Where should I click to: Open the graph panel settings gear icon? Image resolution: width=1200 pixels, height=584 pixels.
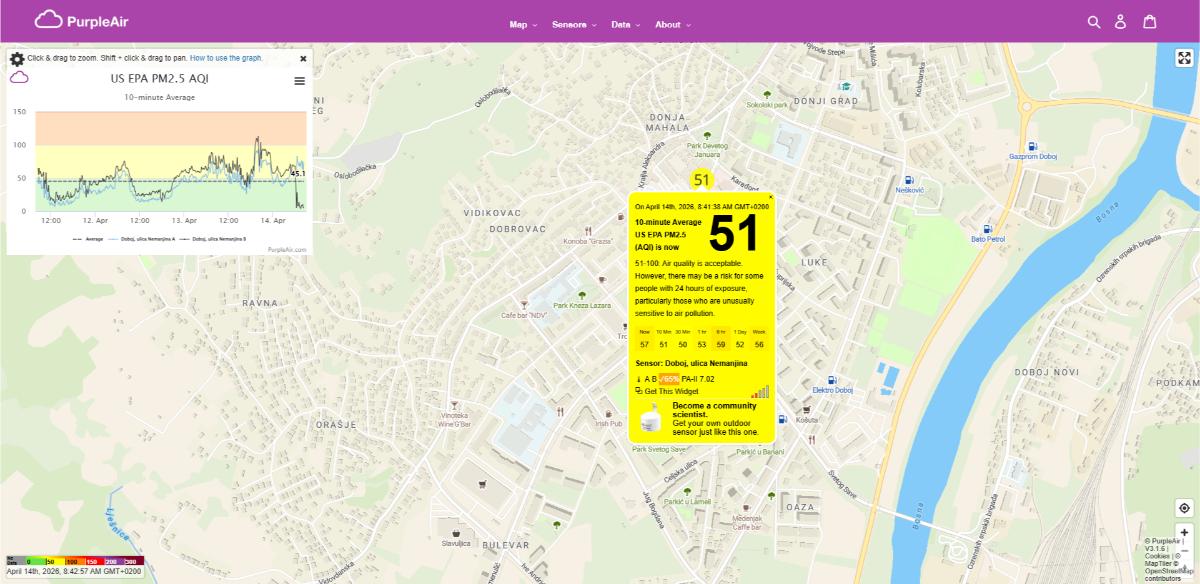[15, 58]
